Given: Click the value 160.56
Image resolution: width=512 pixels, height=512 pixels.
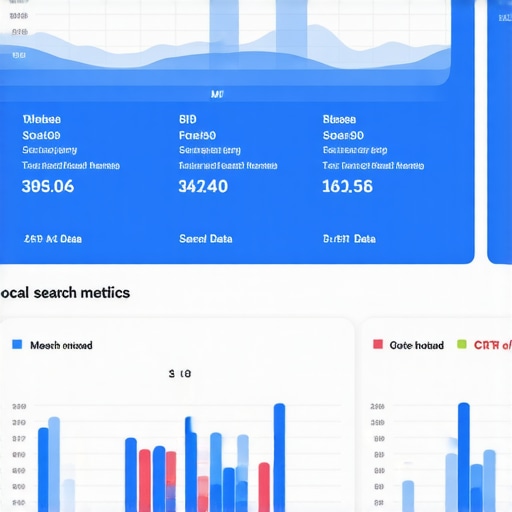Looking at the screenshot, I should [x=347, y=186].
